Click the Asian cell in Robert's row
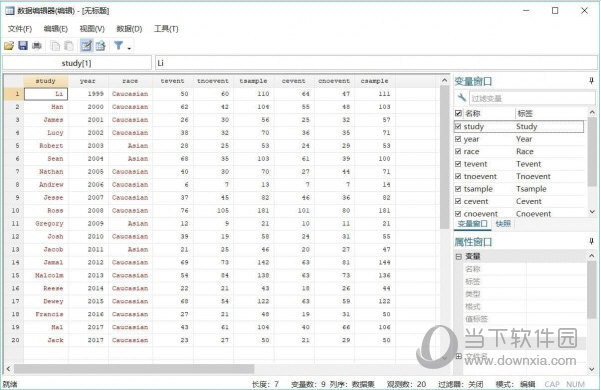This screenshot has height=390, width=601. (x=130, y=146)
